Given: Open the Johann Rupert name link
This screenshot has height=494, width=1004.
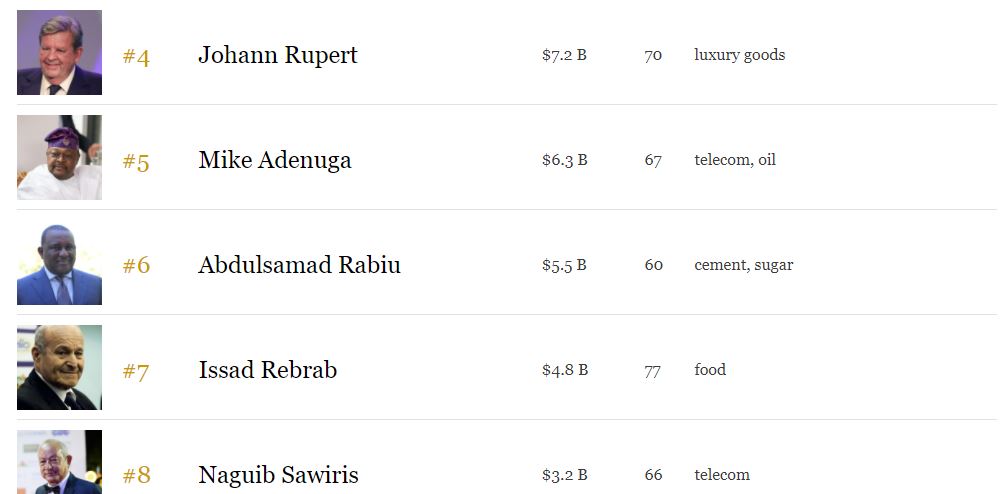Looking at the screenshot, I should [277, 55].
